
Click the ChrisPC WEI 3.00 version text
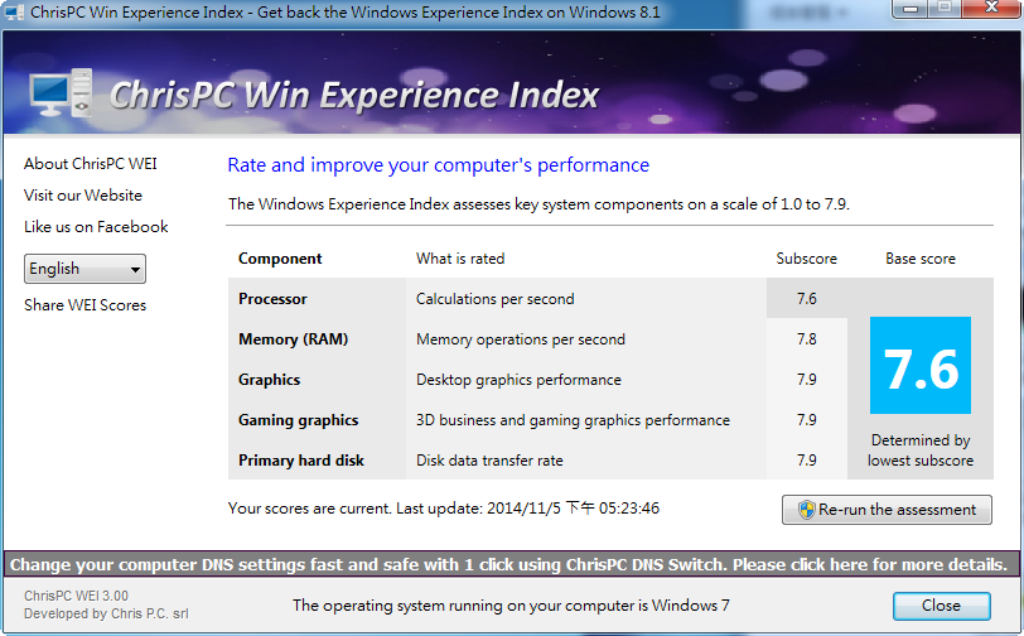click(x=76, y=596)
